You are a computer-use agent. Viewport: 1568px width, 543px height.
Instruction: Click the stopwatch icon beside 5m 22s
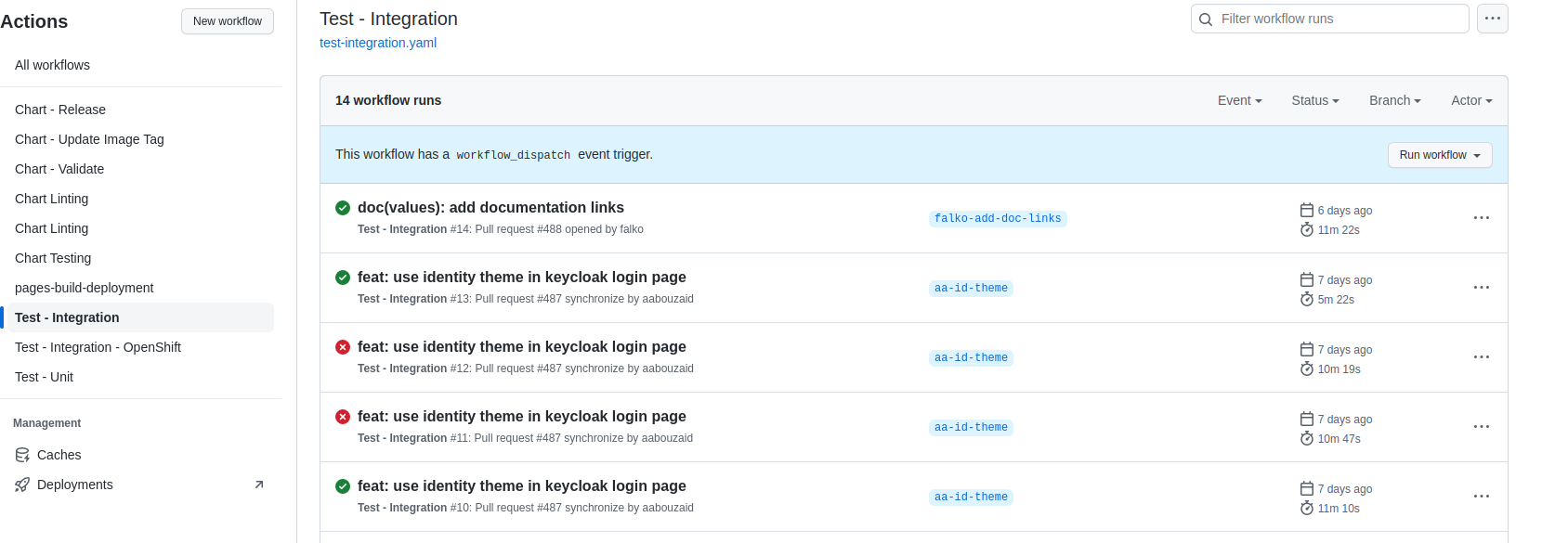pos(1307,300)
